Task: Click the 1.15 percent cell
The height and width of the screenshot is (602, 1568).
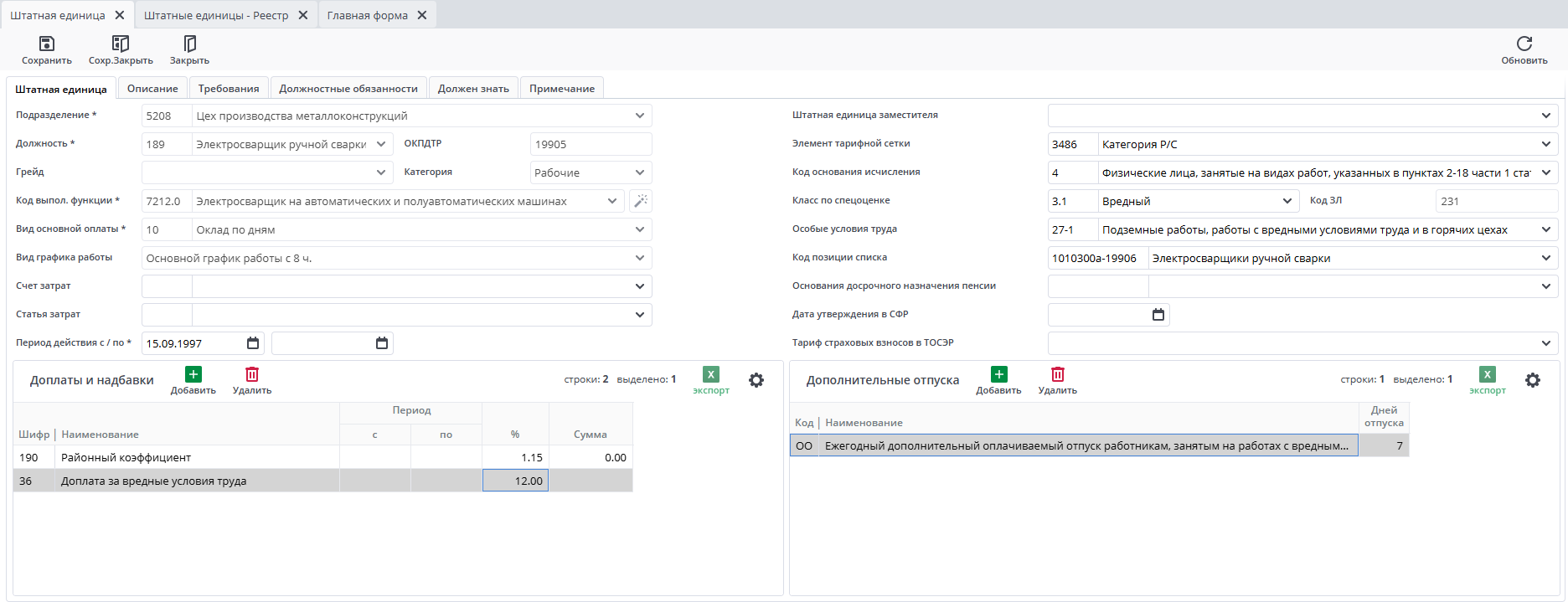Action: [x=515, y=457]
